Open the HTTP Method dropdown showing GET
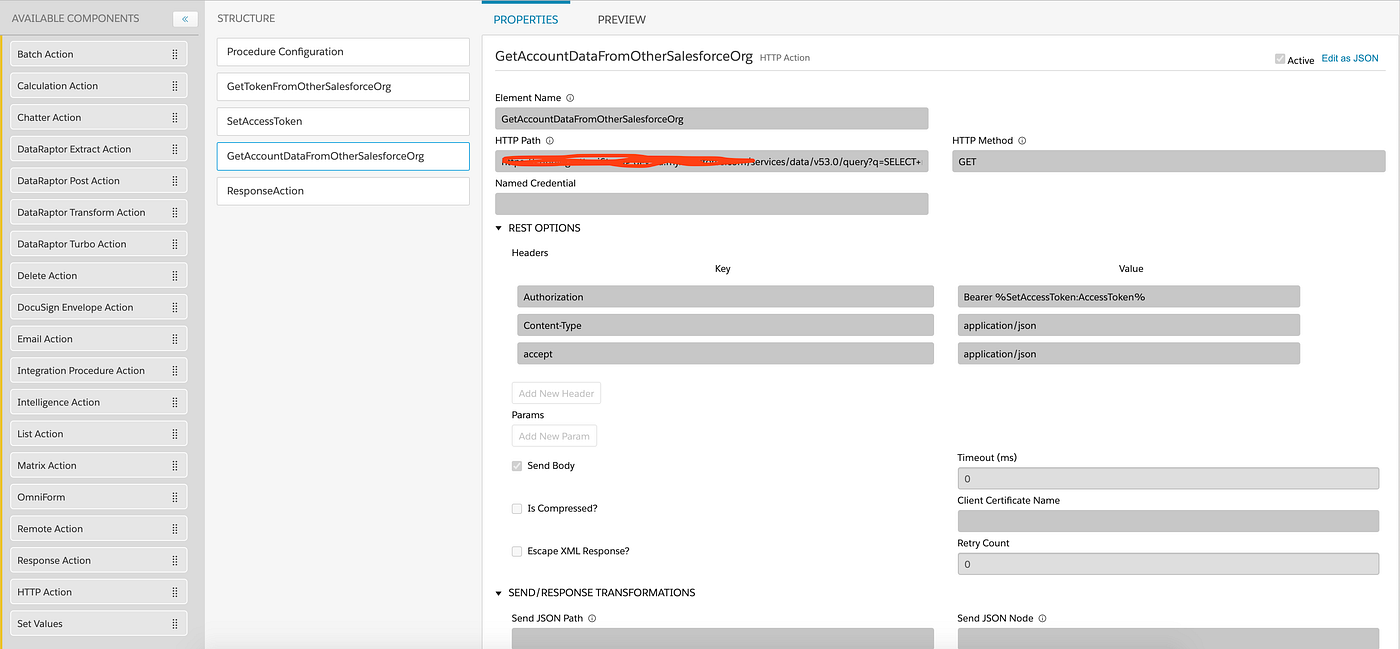Image resolution: width=1400 pixels, height=649 pixels. click(1169, 161)
